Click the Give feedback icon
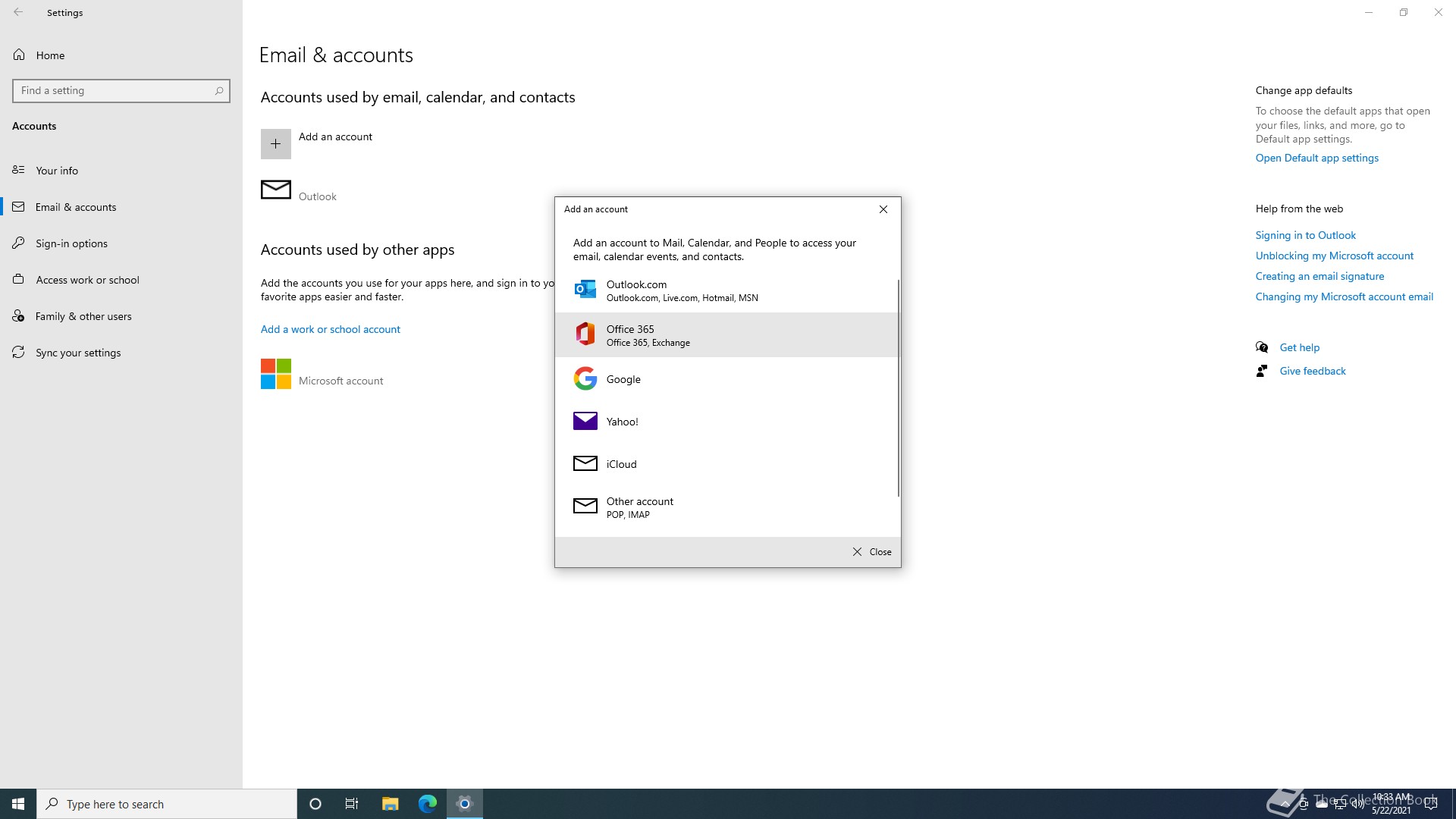1456x819 pixels. click(1262, 371)
